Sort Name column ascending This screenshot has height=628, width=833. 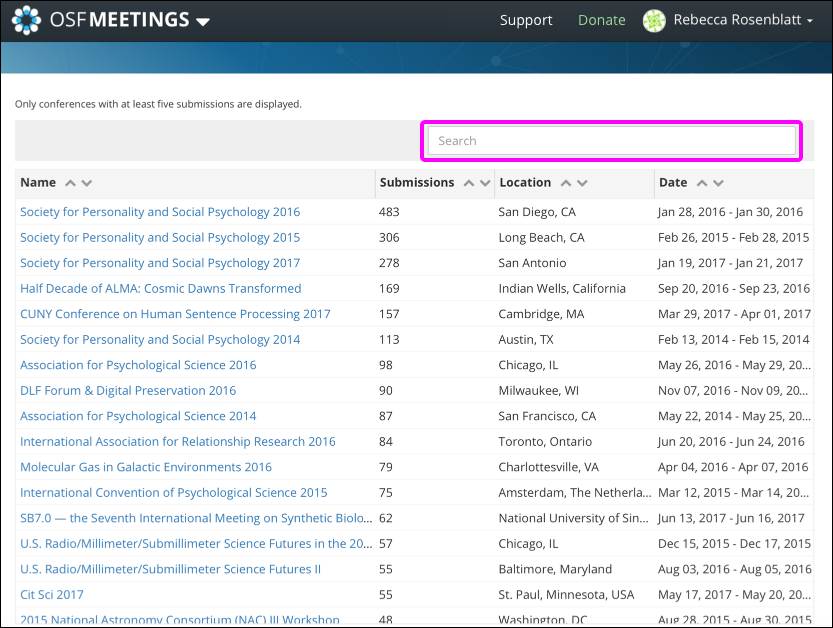coord(70,183)
